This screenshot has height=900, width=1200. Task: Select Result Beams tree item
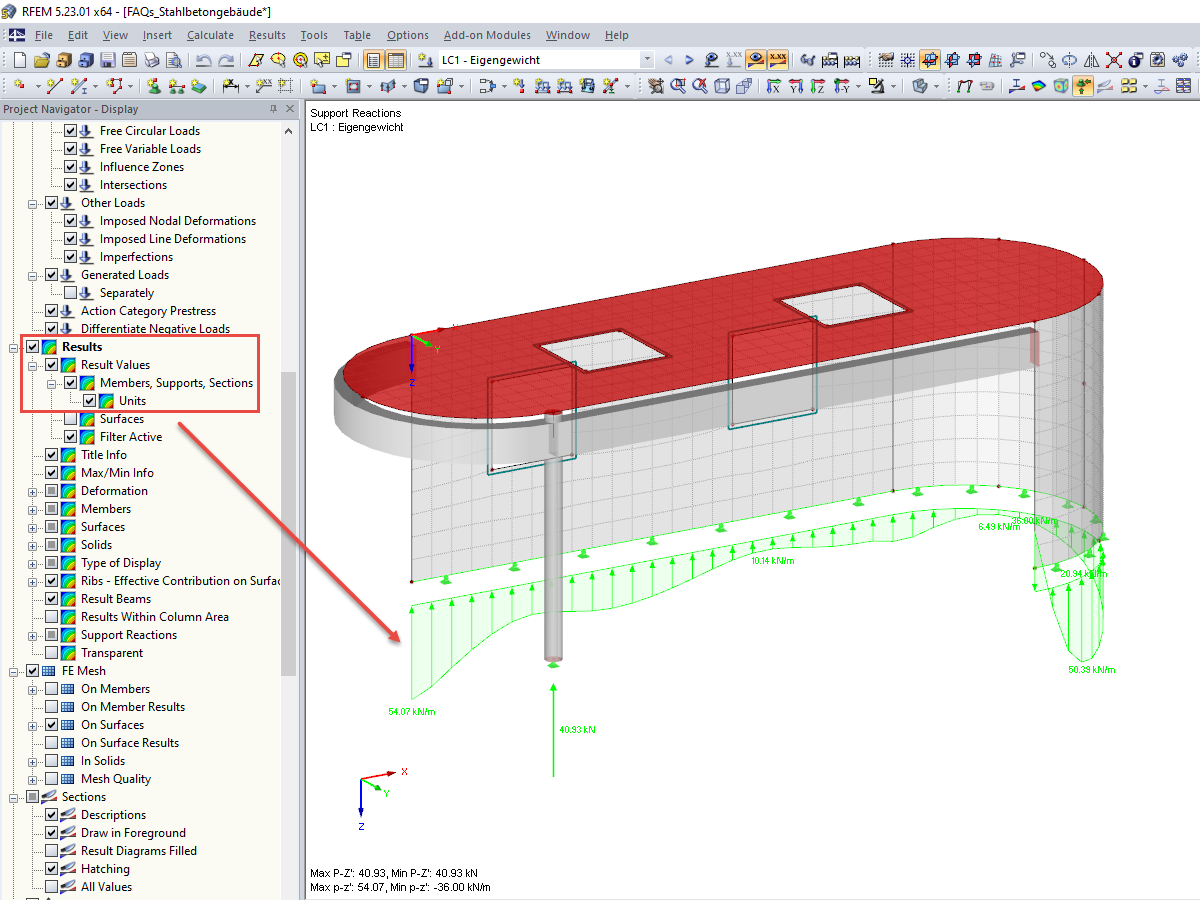coord(116,599)
